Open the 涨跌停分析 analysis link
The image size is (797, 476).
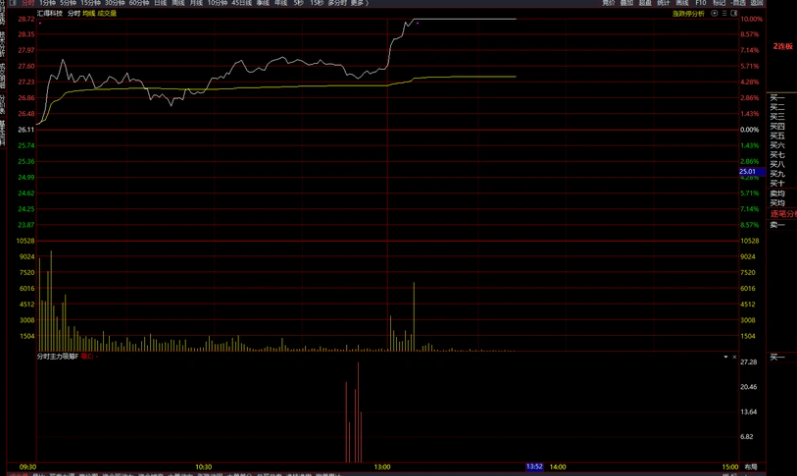(x=687, y=14)
